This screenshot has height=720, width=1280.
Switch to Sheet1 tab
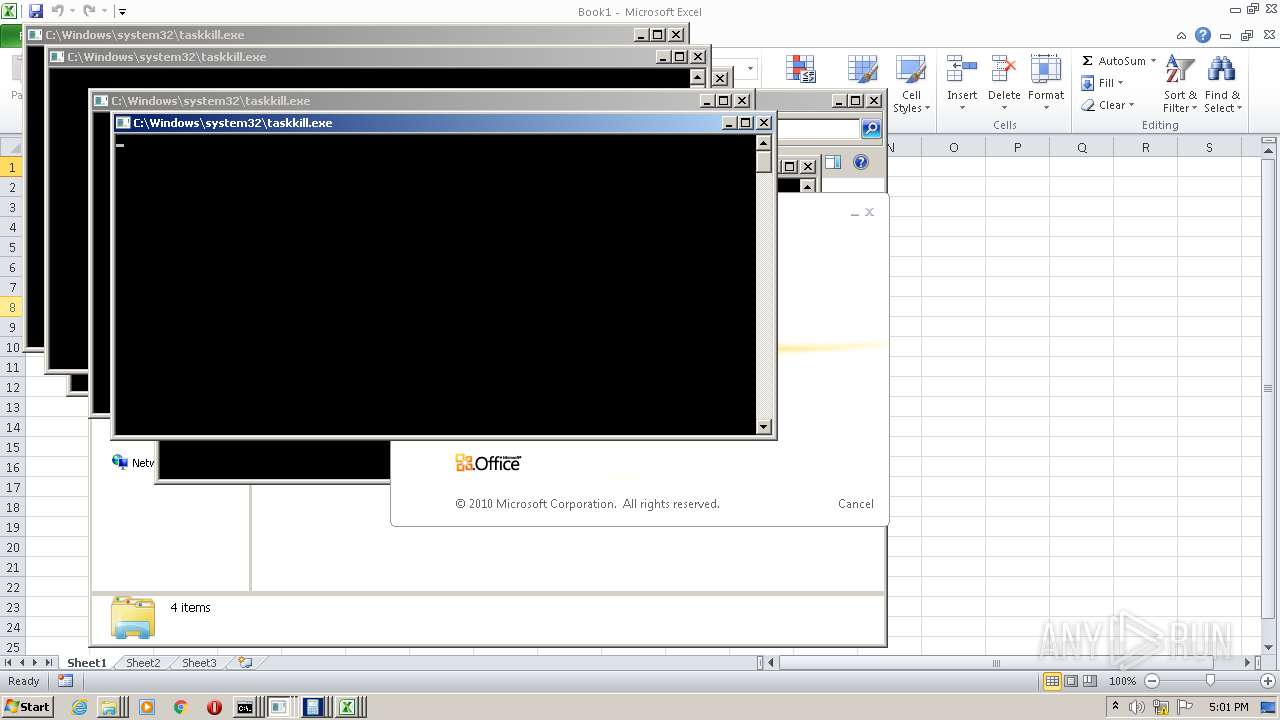(87, 663)
